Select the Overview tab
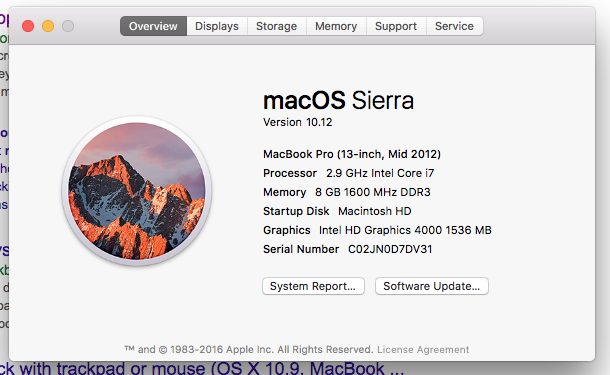 153,26
